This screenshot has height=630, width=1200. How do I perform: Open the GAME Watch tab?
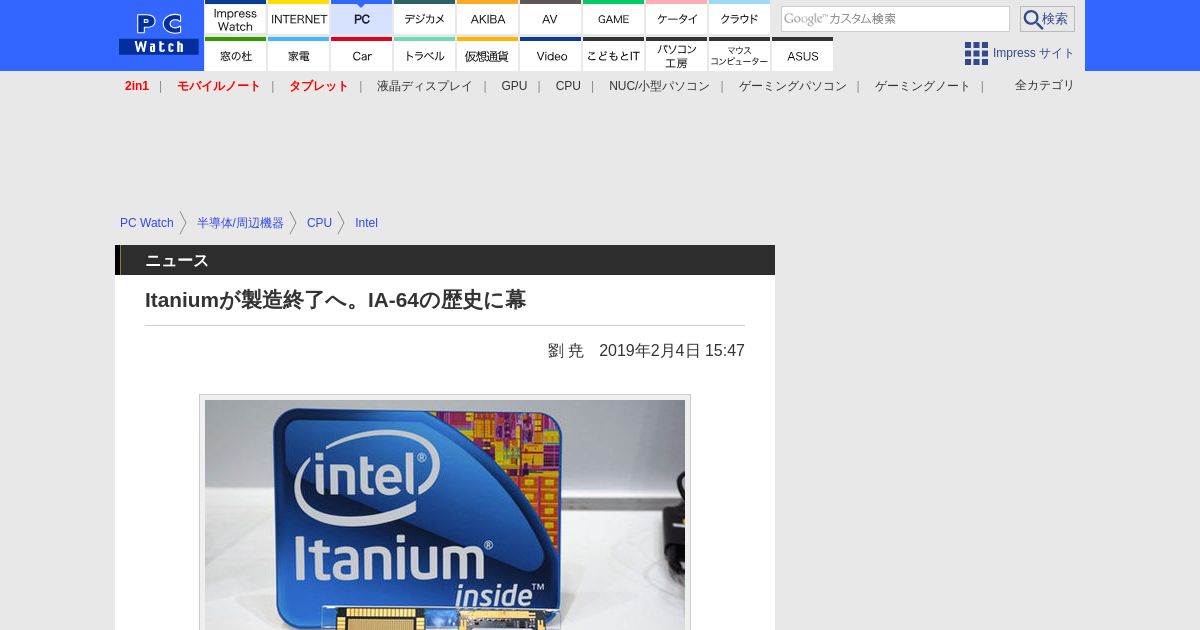[x=613, y=18]
